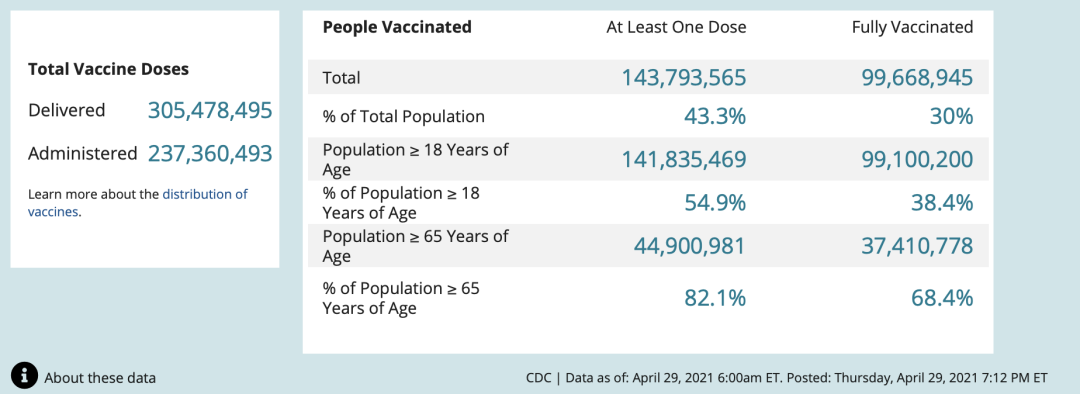Click the 54.9% adults one-dose percentage
Viewport: 1080px width, 394px height.
pos(715,203)
